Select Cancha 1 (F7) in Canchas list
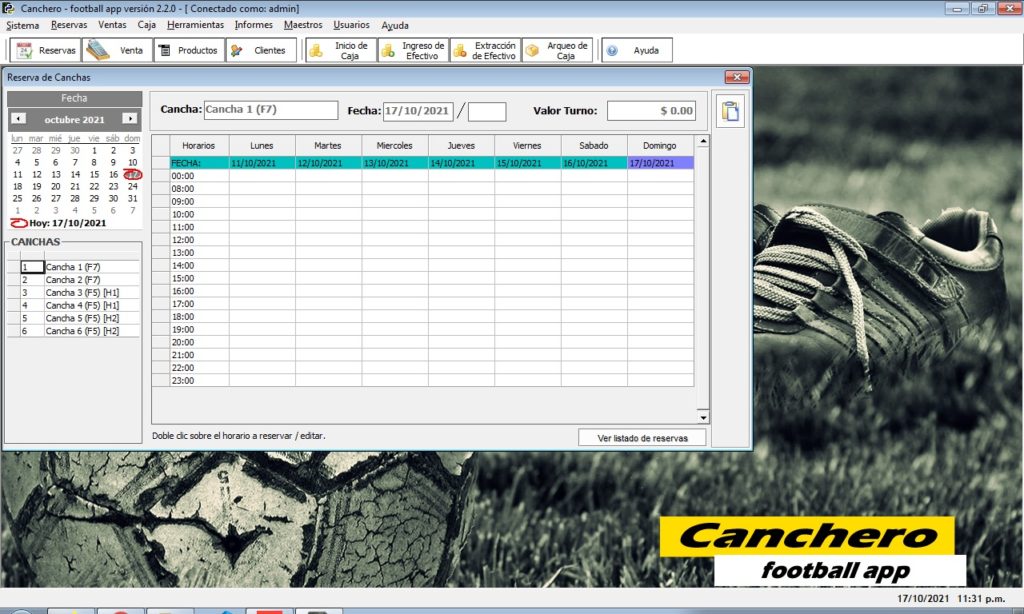Image resolution: width=1024 pixels, height=614 pixels. point(73,267)
